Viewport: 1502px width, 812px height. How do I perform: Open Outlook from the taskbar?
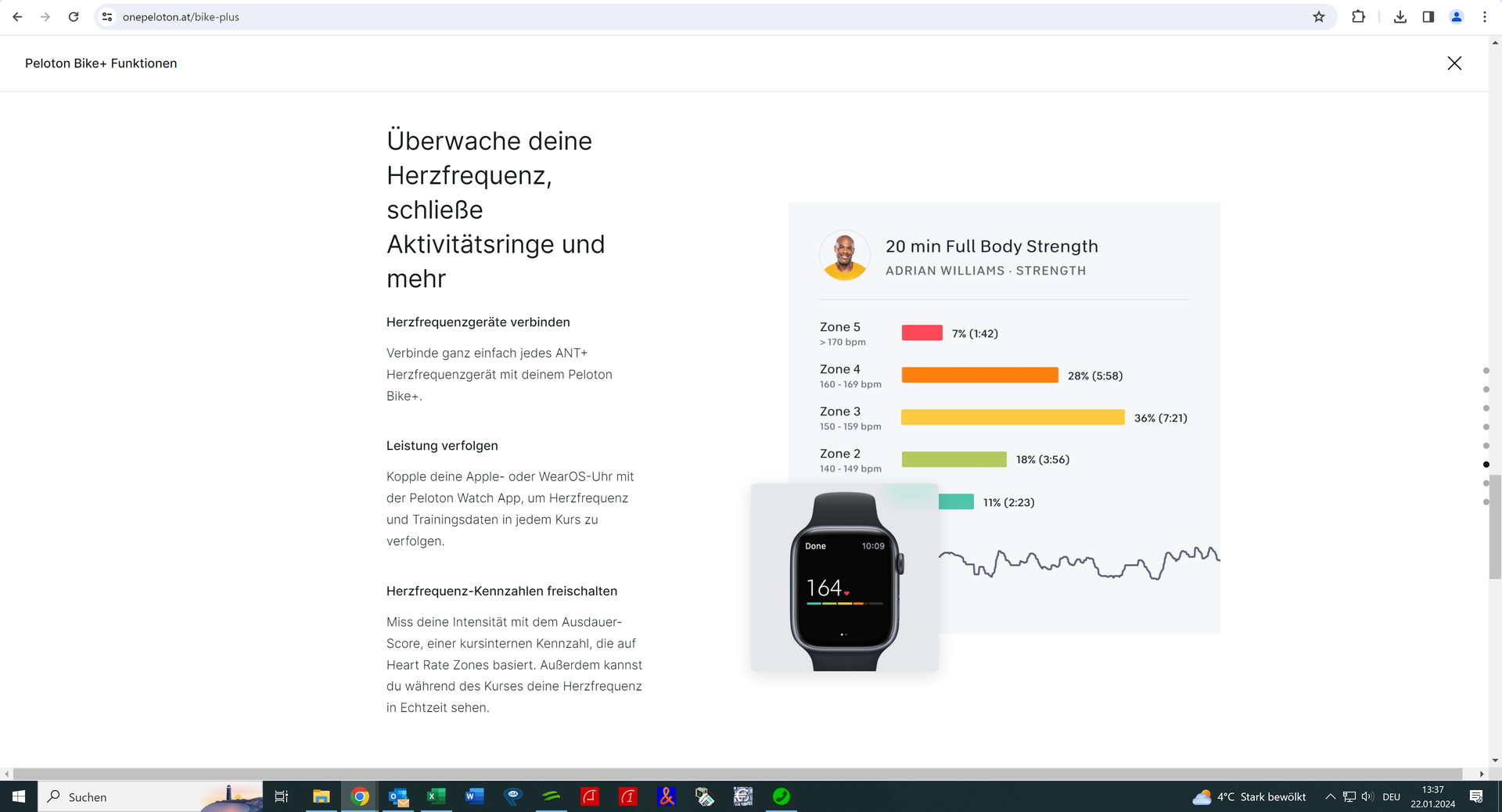[x=398, y=796]
